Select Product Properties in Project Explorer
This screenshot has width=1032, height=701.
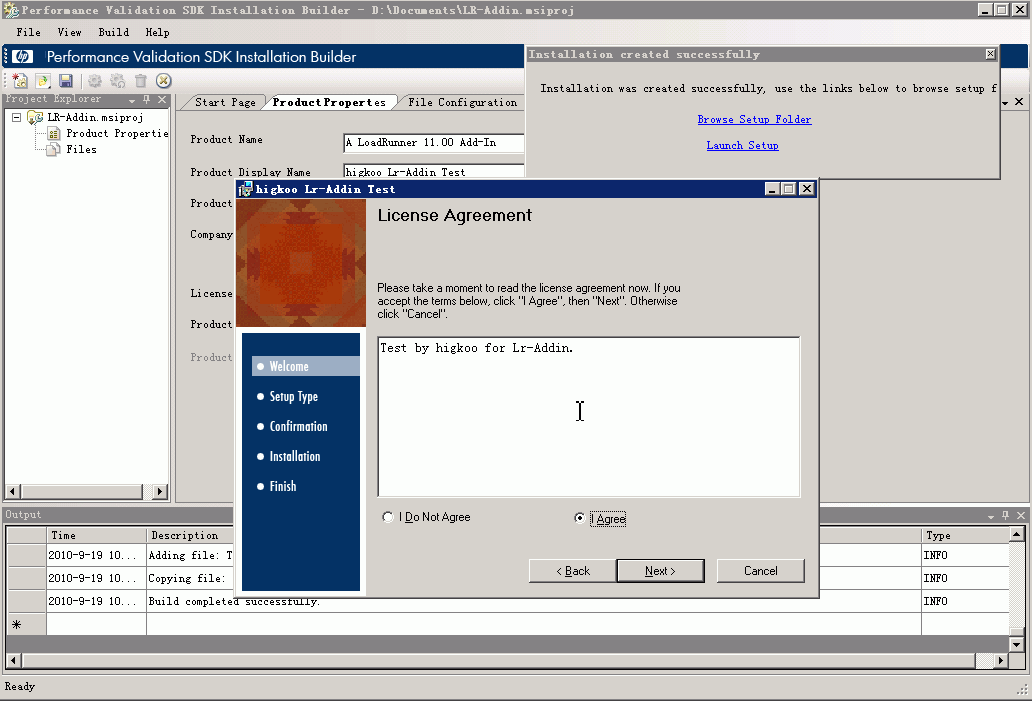[117, 134]
